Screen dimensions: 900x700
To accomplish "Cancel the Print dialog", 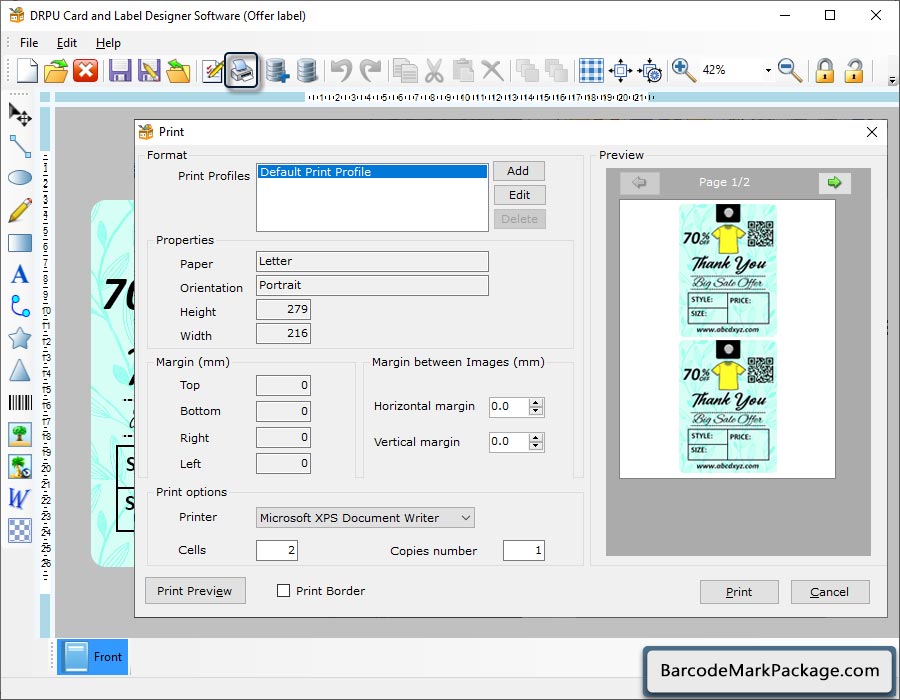I will pos(829,592).
